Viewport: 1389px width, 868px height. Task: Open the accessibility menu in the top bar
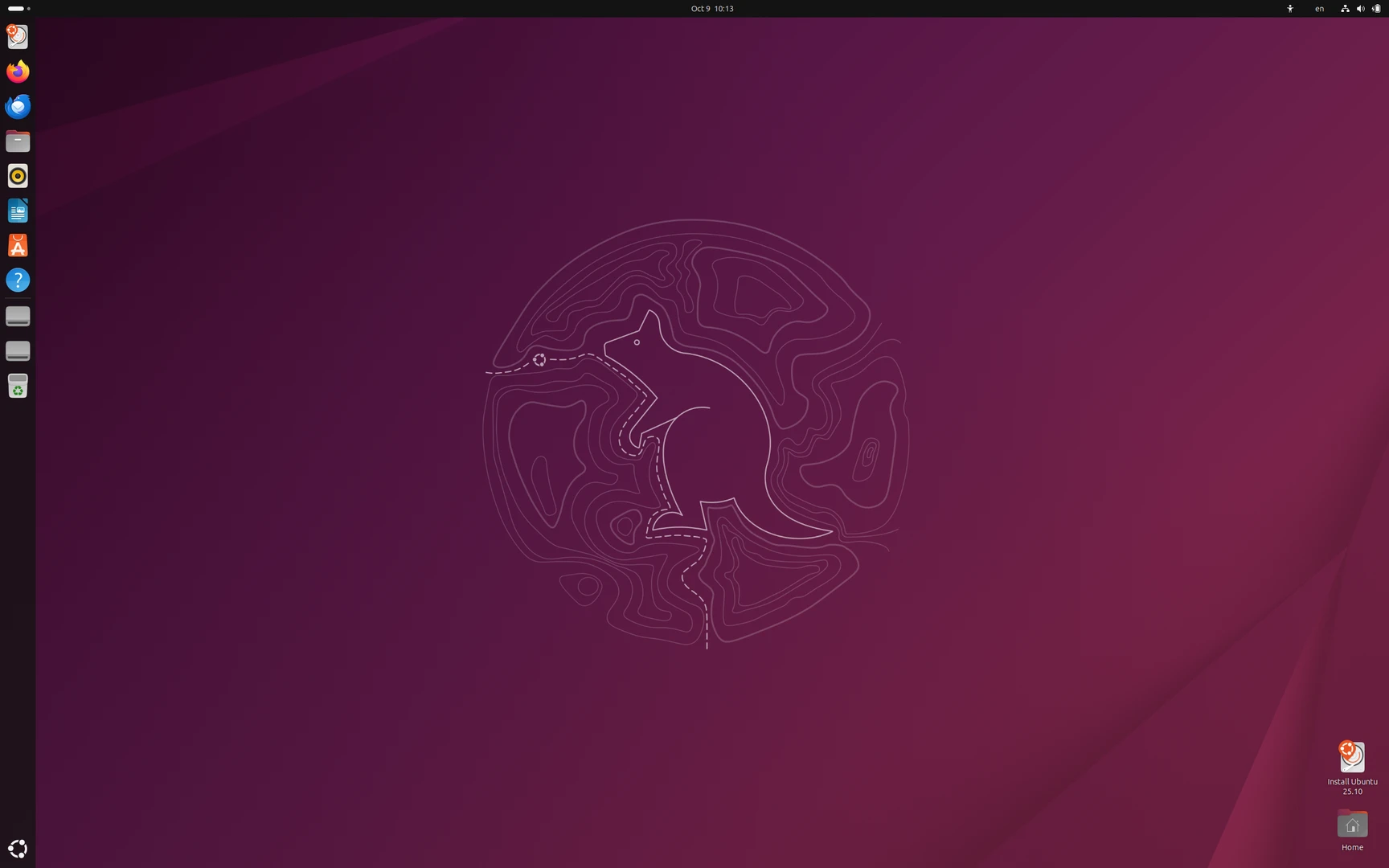(1289, 8)
